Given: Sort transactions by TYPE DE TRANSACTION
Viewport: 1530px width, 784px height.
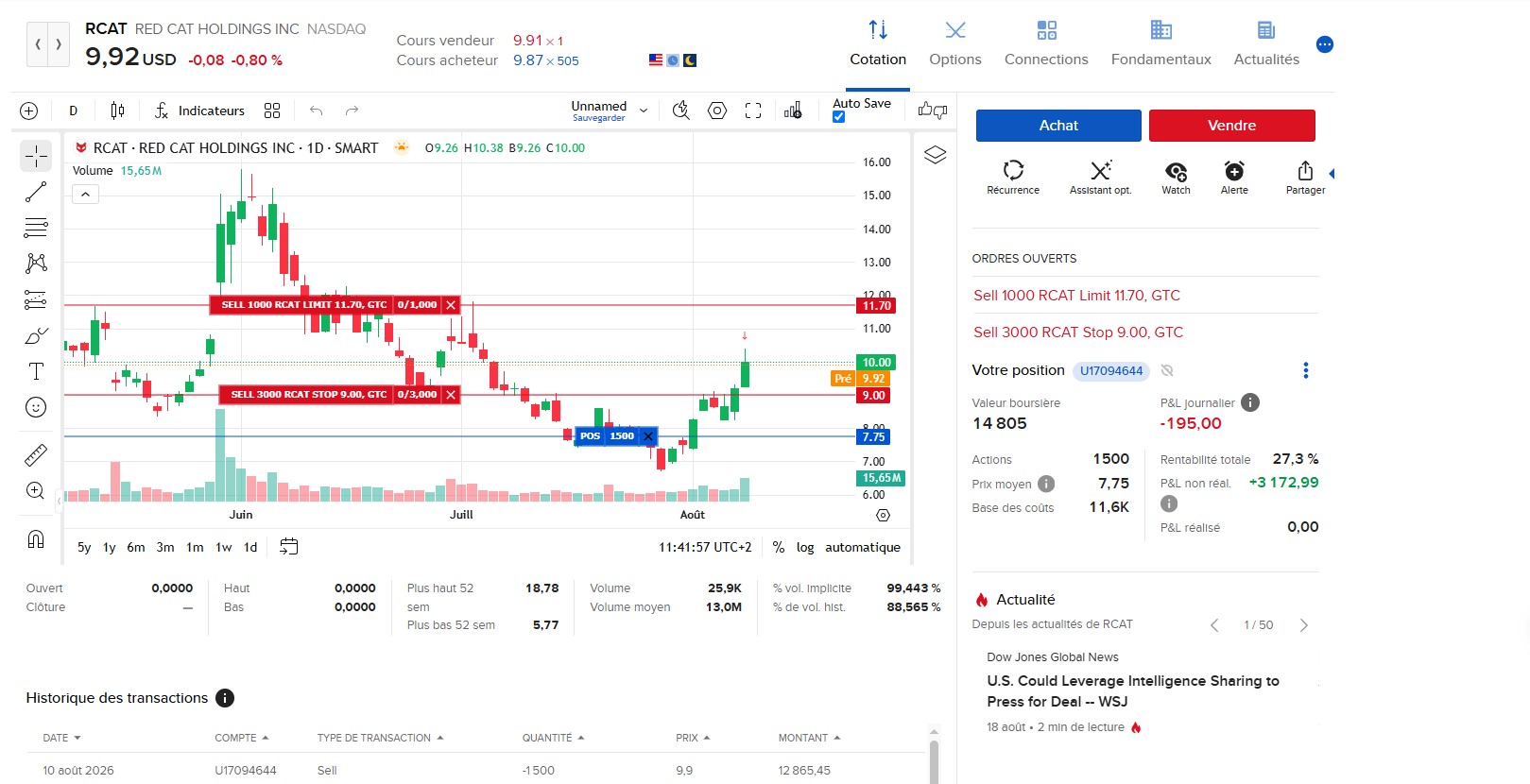Looking at the screenshot, I should pos(380,738).
